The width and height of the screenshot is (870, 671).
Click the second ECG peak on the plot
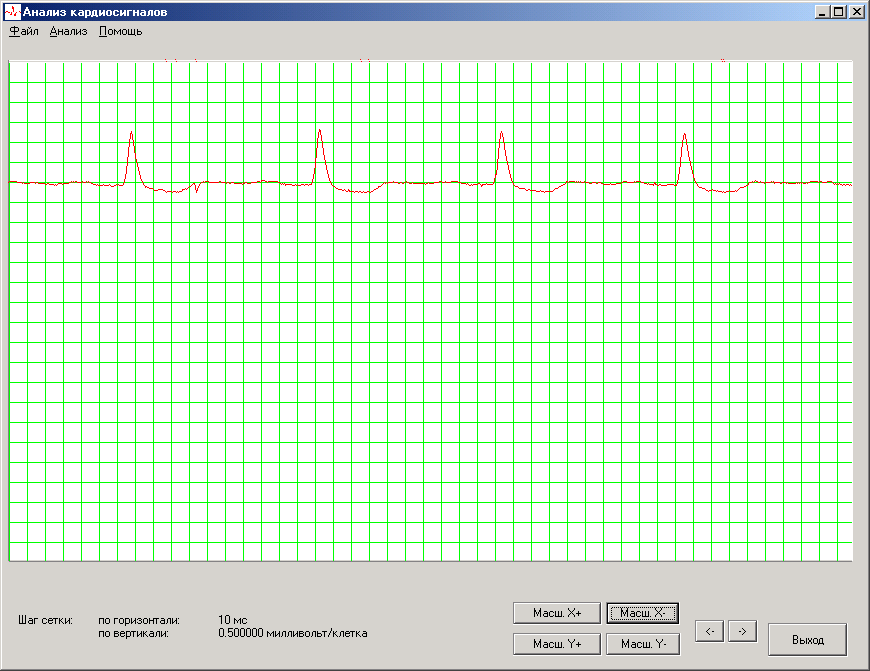(320, 130)
